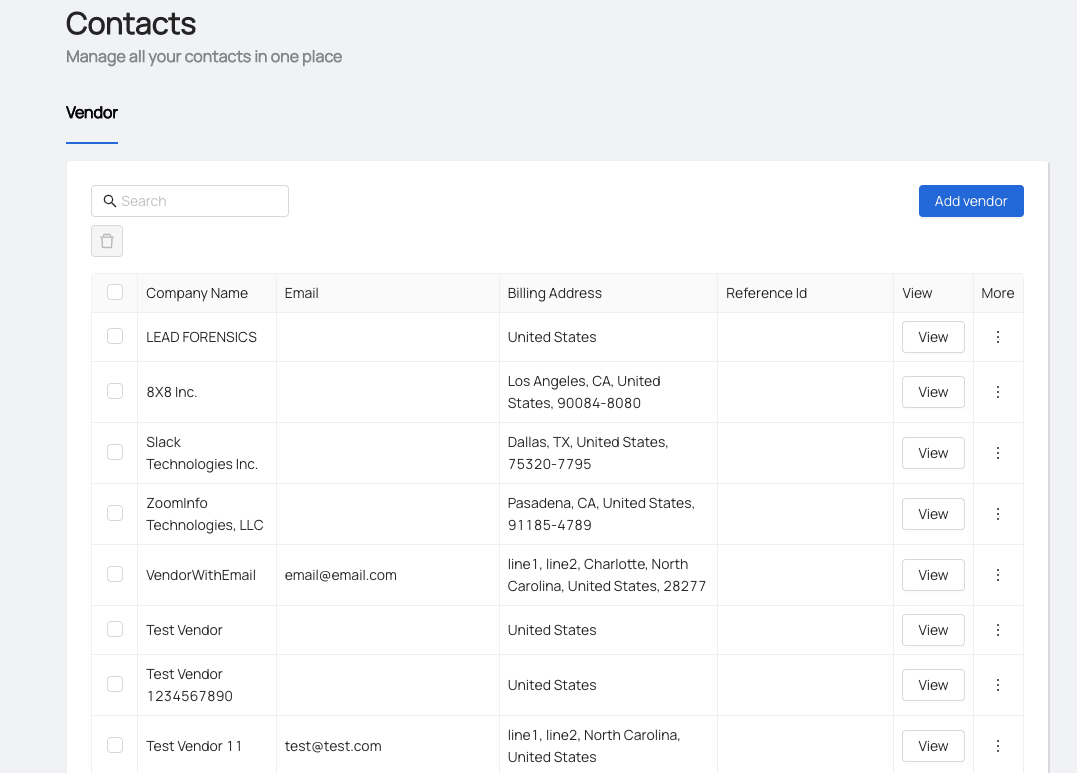Click the trash delete icon below search

[107, 241]
